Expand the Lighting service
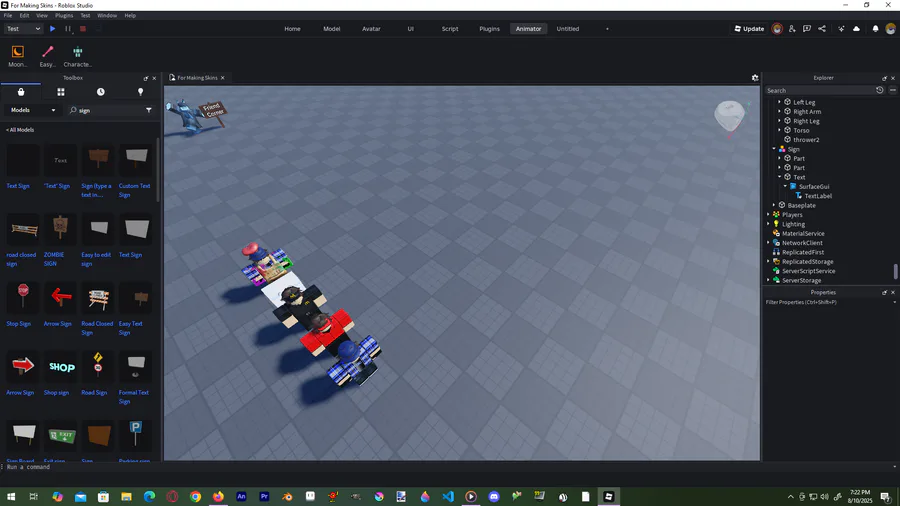Image resolution: width=900 pixels, height=506 pixels. click(769, 224)
